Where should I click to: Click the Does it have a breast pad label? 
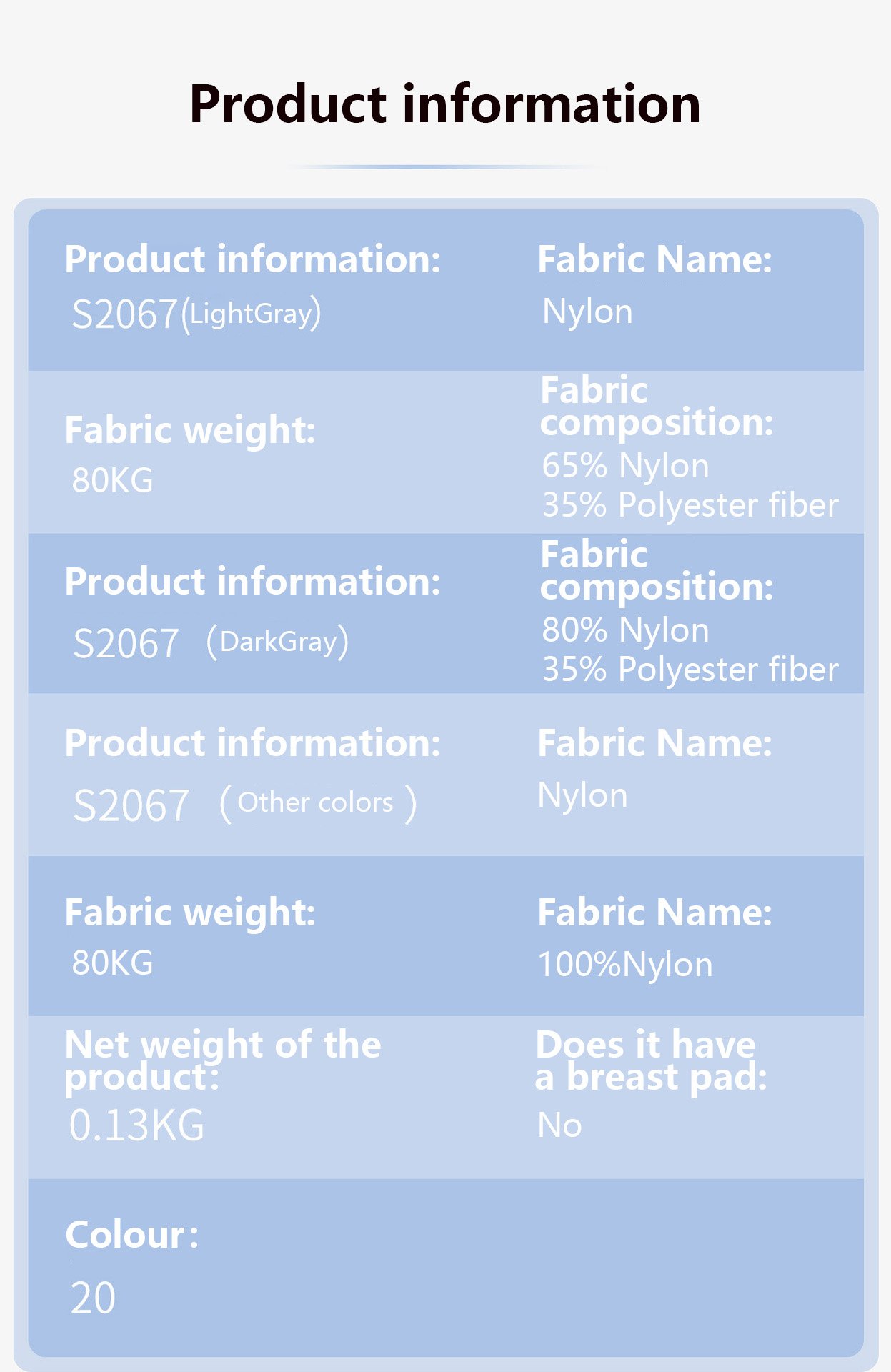tap(650, 1060)
